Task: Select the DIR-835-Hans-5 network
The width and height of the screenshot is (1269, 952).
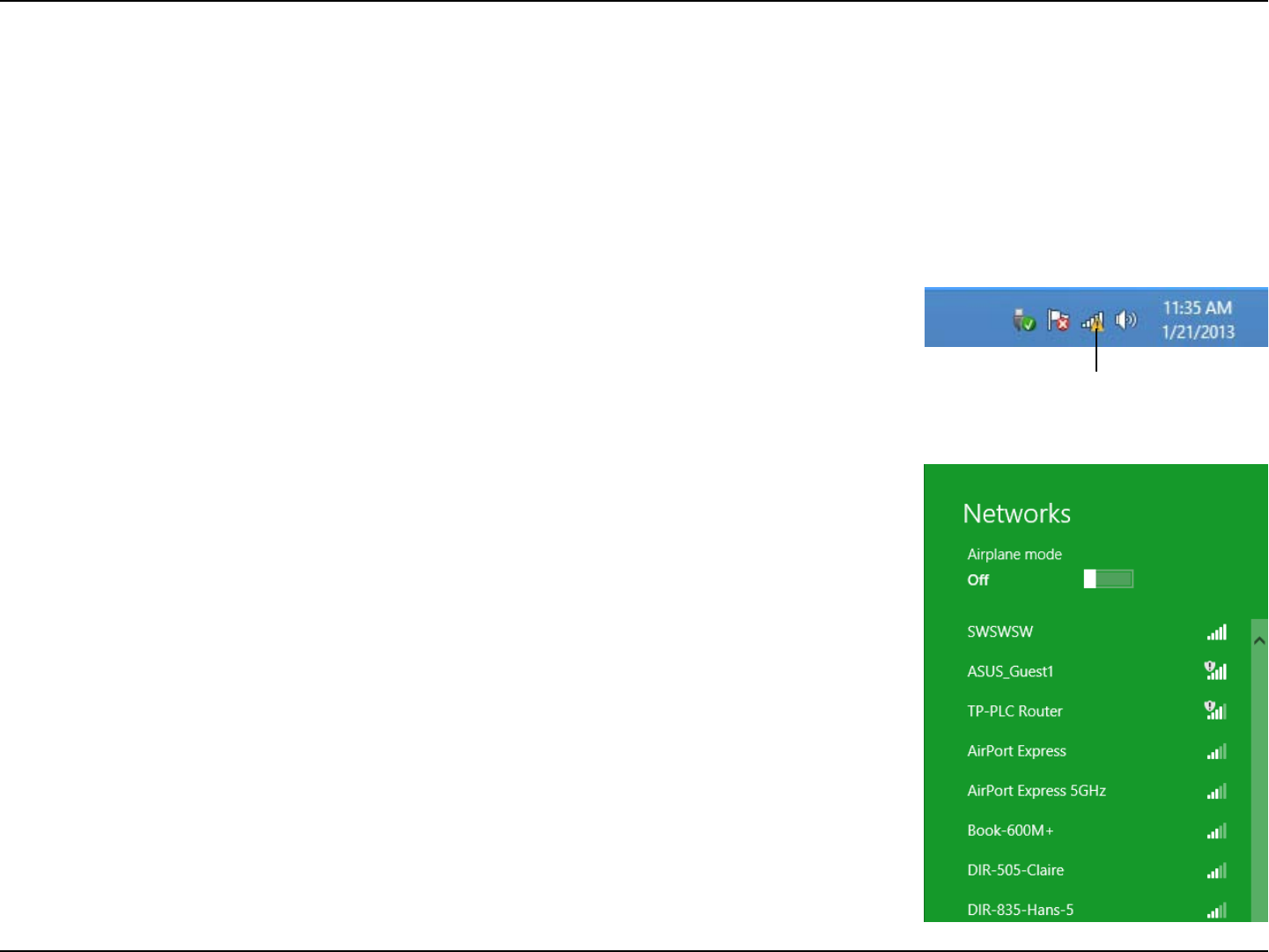Action: [1096, 910]
